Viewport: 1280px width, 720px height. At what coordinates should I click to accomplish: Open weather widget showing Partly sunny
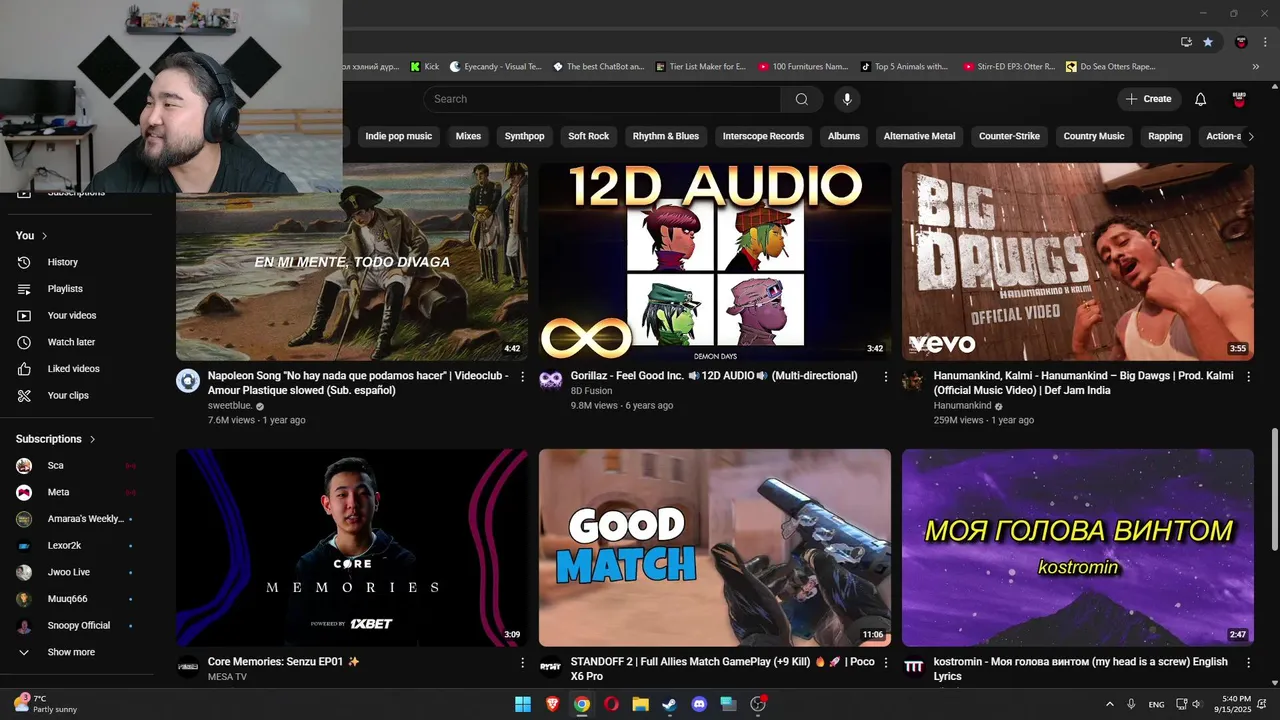(x=47, y=704)
